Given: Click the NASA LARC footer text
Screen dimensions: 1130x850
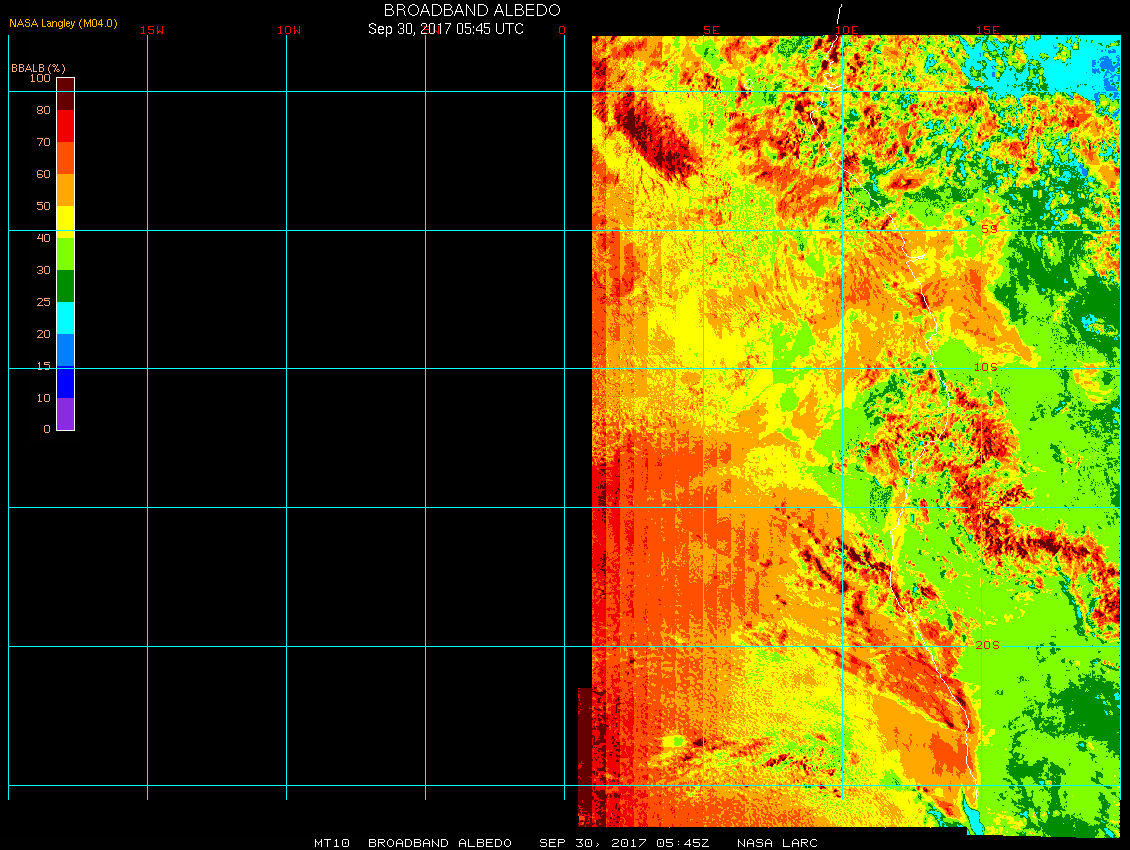Looking at the screenshot, I should (777, 843).
